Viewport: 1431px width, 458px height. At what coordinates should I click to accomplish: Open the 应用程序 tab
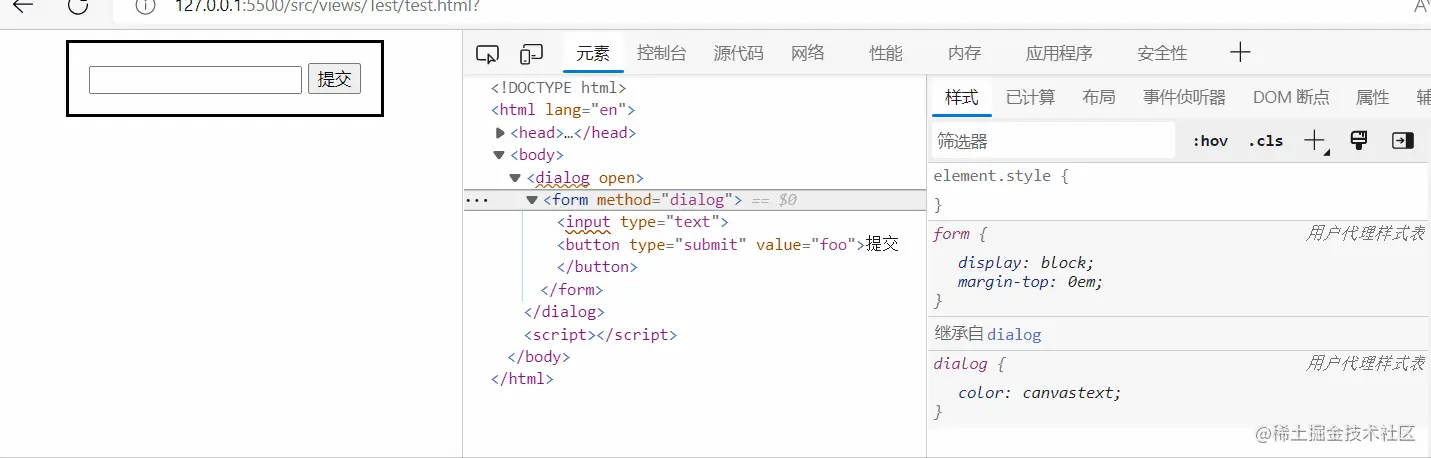coord(1059,54)
